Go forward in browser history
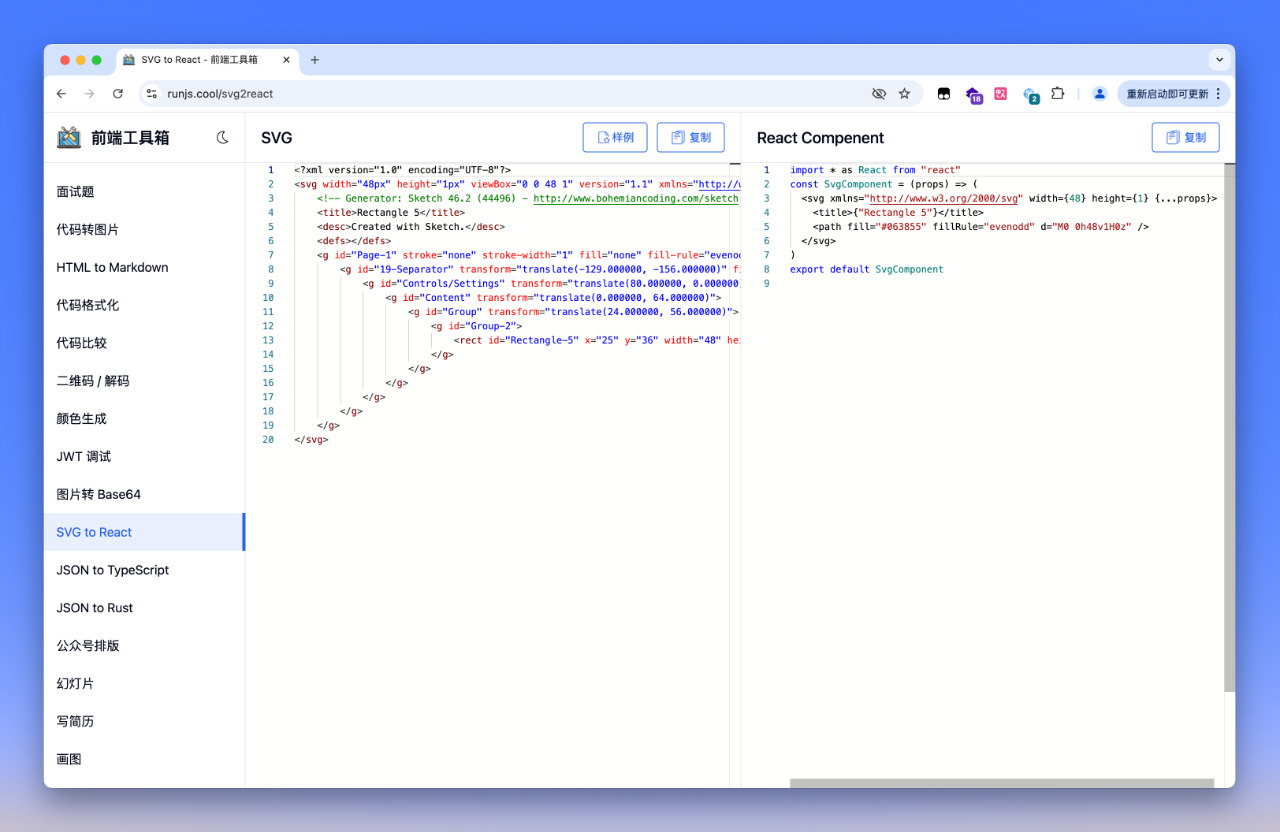The image size is (1280, 832). tap(89, 94)
